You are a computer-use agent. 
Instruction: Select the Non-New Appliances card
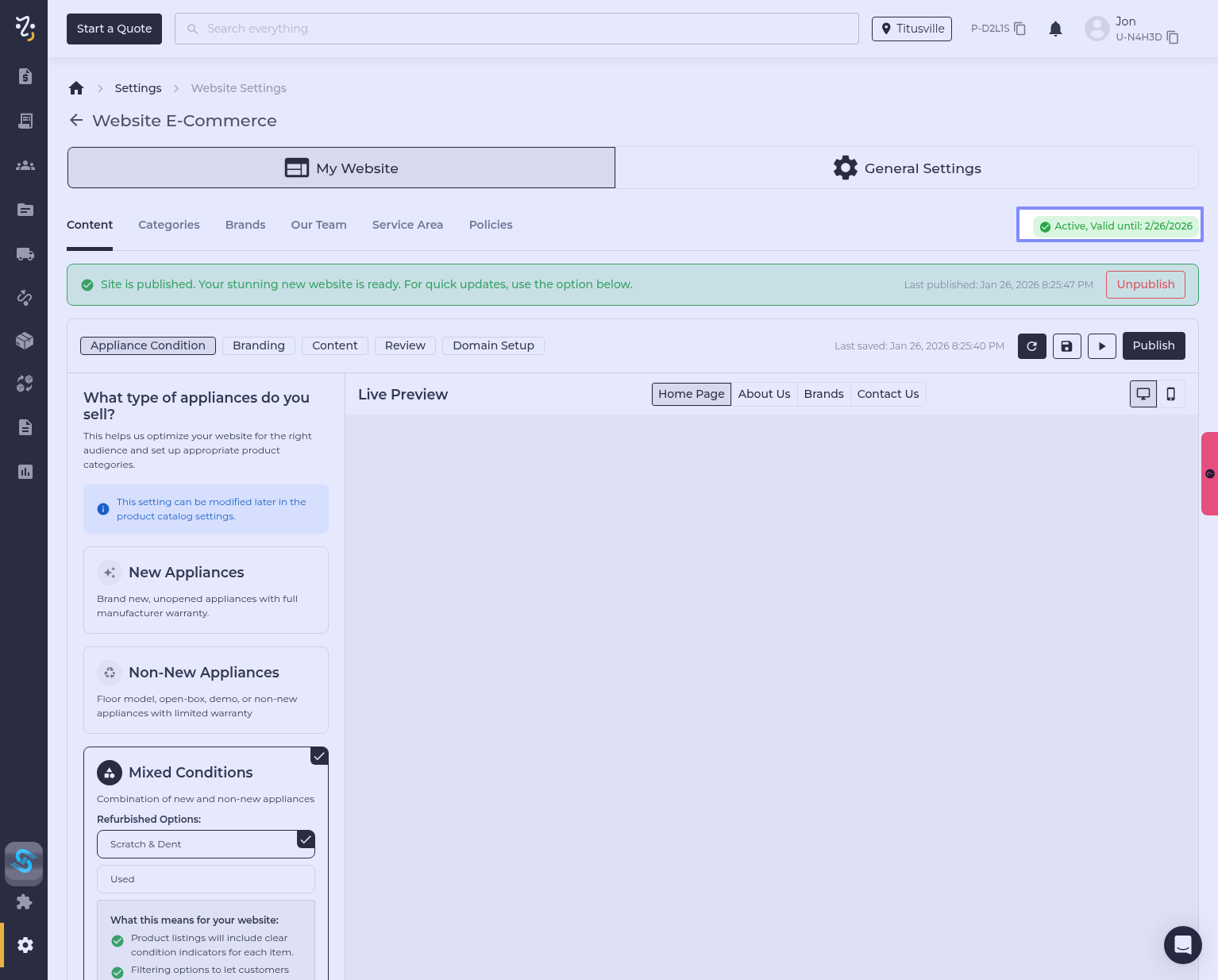point(206,690)
